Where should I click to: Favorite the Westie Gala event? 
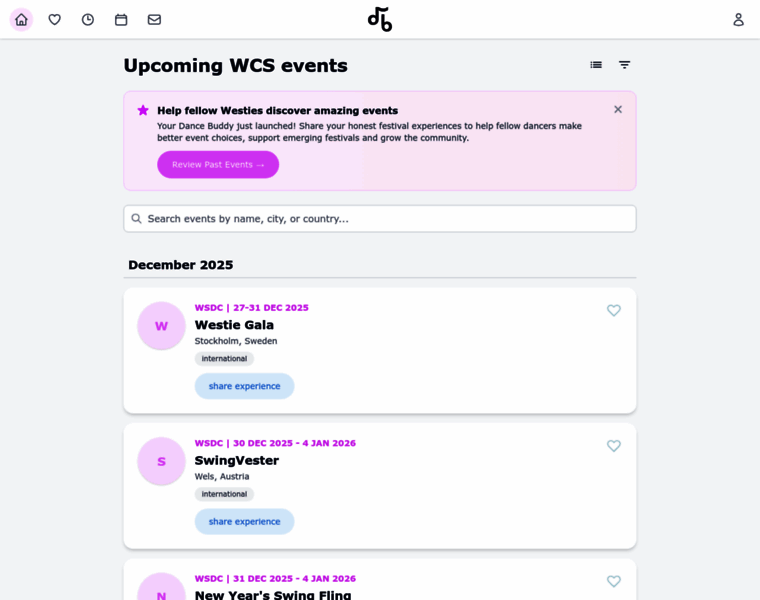point(614,311)
